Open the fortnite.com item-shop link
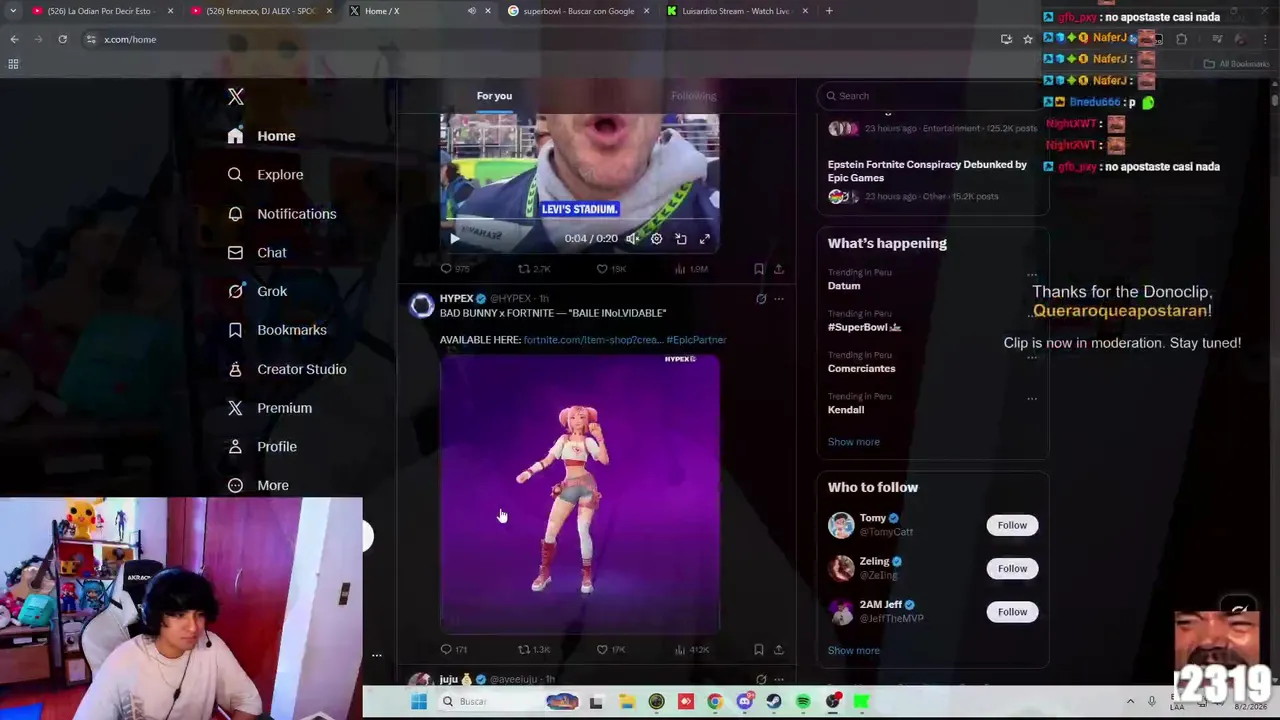 click(x=592, y=340)
